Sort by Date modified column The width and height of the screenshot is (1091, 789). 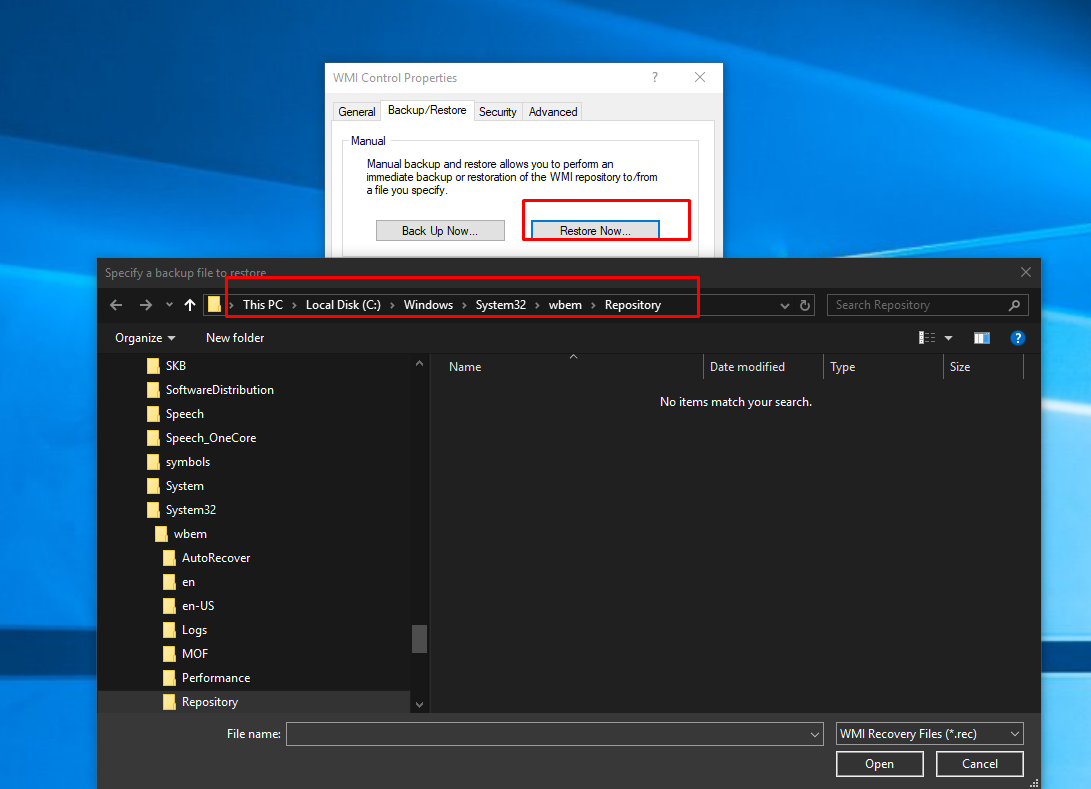747,367
